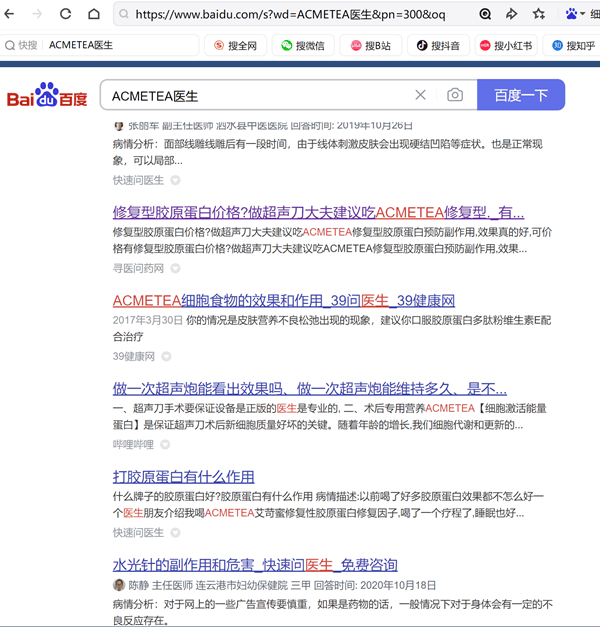Click the 寻医问药网 source label
The height and width of the screenshot is (627, 600).
tap(138, 268)
